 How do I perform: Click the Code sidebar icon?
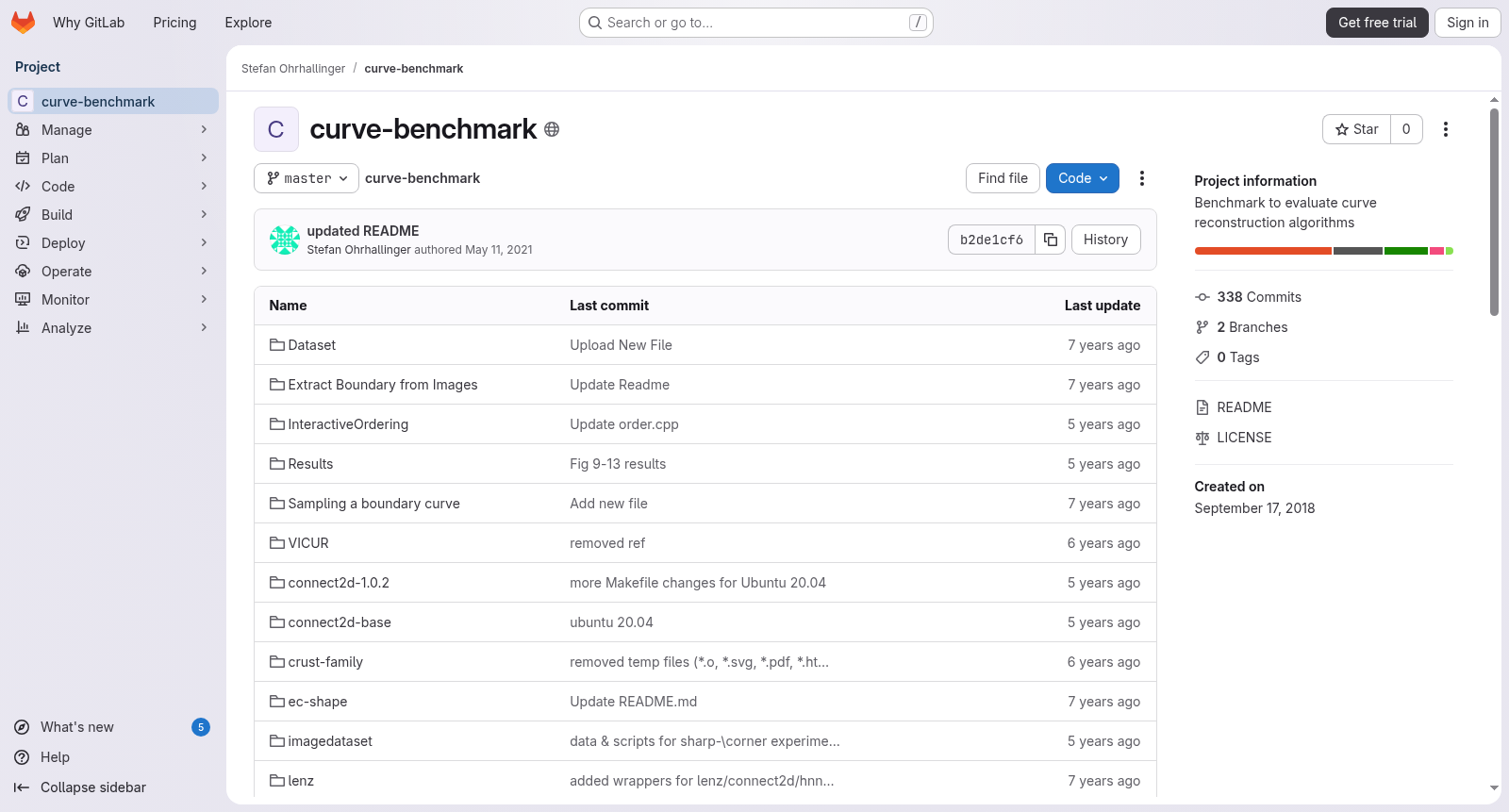pyautogui.click(x=23, y=187)
